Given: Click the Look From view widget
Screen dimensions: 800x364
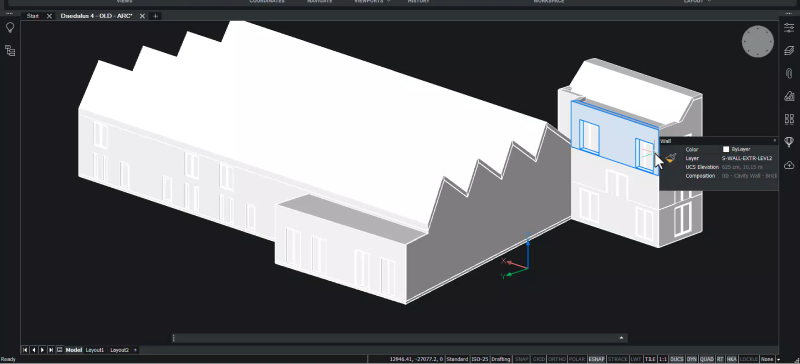Looking at the screenshot, I should click(x=758, y=41).
